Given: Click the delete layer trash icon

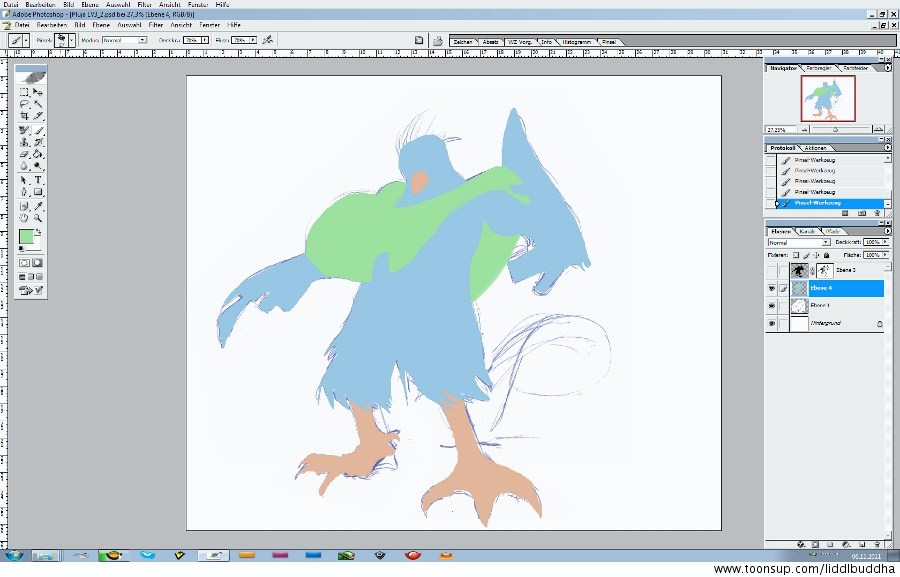Looking at the screenshot, I should coord(876,544).
